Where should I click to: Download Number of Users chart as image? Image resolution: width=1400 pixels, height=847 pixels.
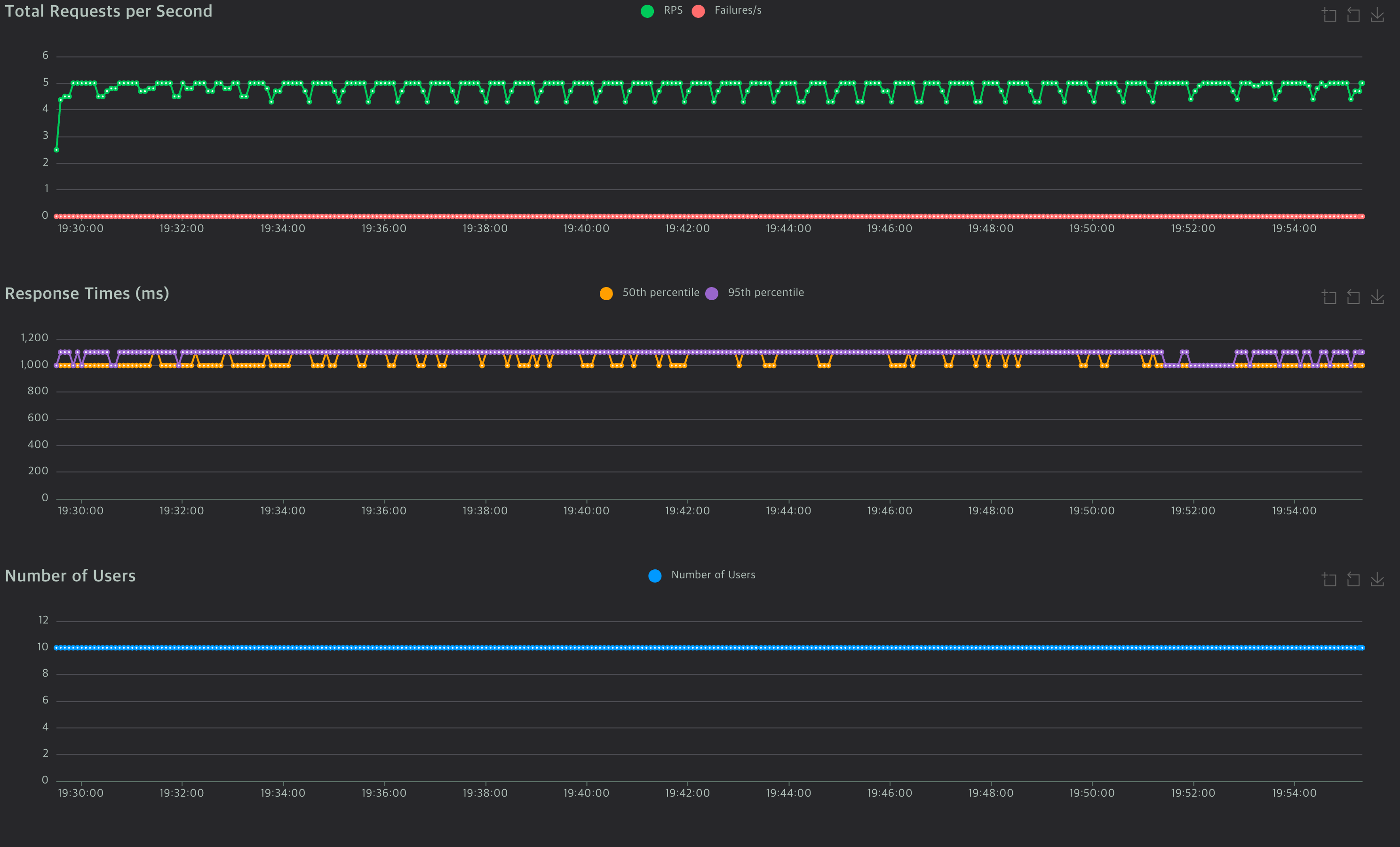[1377, 579]
